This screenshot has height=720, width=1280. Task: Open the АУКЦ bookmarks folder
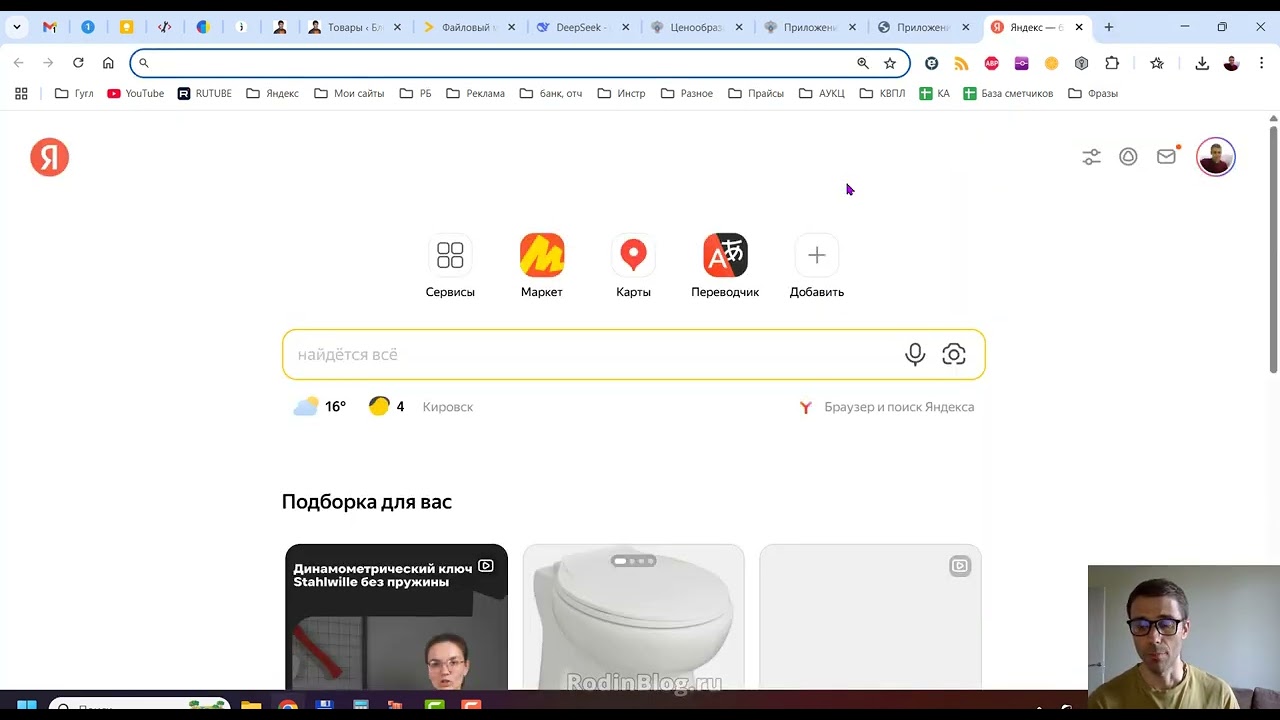click(822, 93)
